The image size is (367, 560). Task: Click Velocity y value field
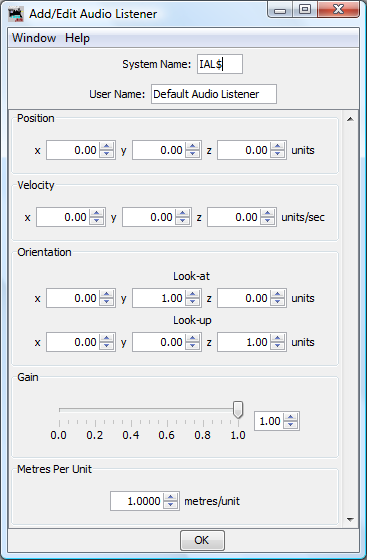pyautogui.click(x=149, y=217)
